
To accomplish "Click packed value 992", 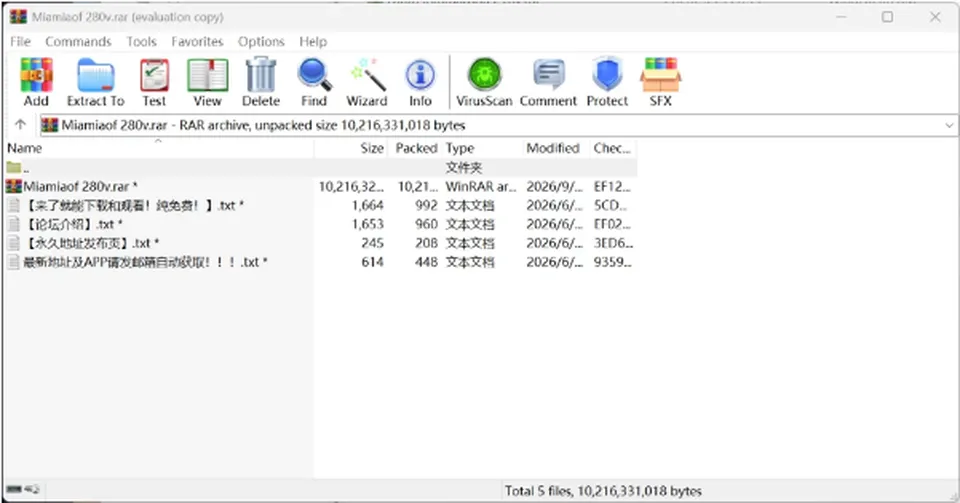I will [426, 206].
